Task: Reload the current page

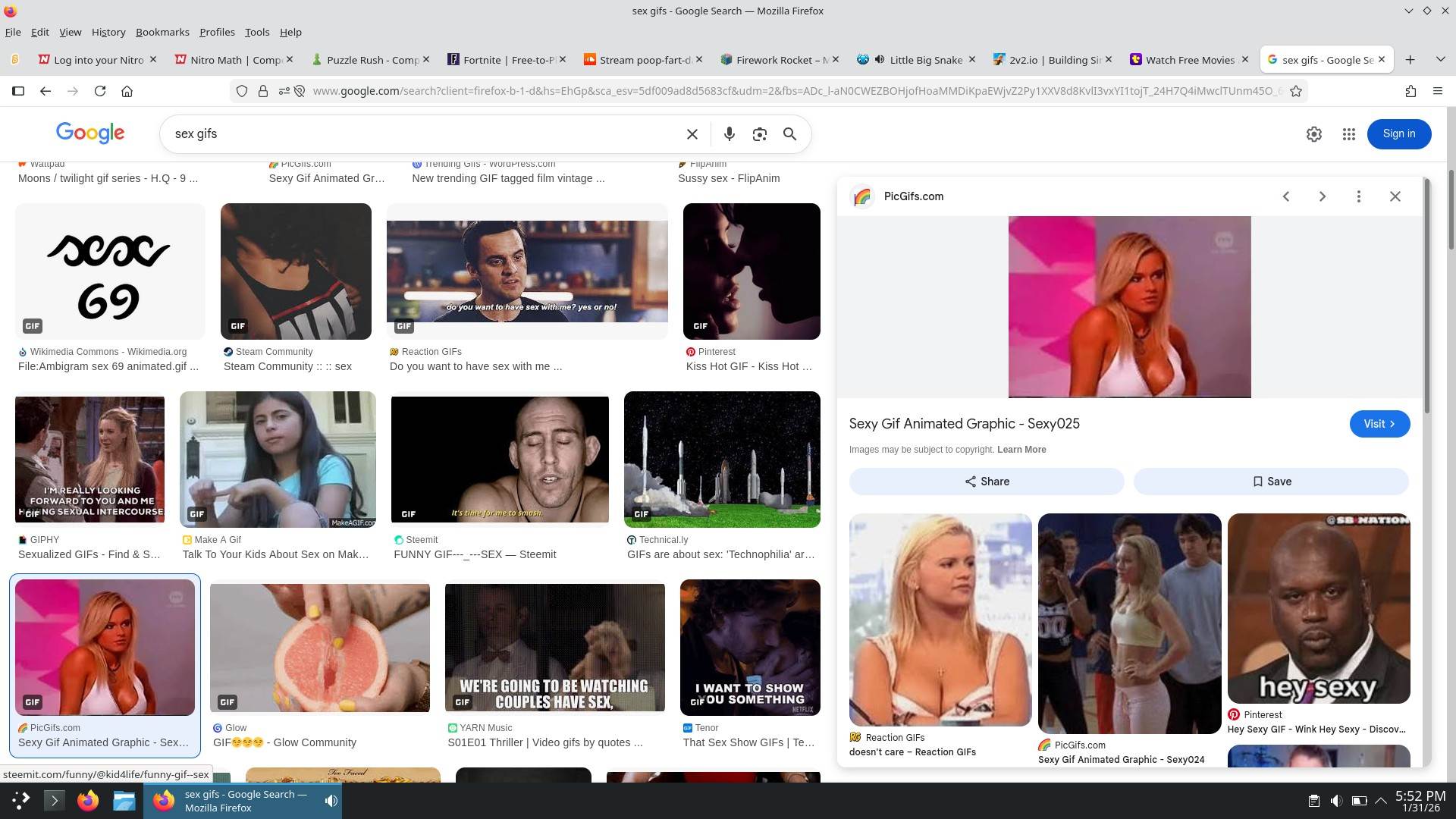Action: pos(99,91)
